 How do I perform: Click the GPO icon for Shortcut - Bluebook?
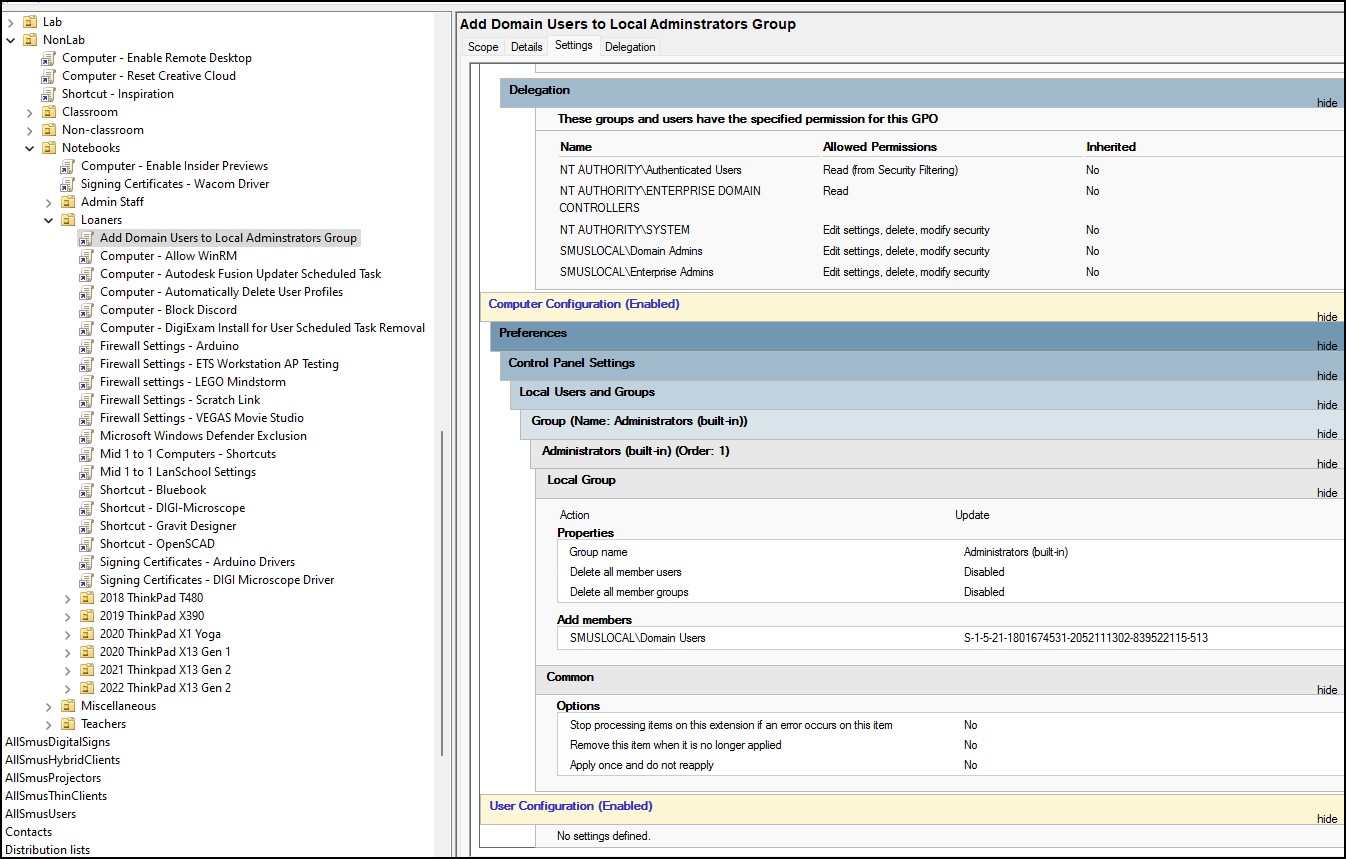(87, 490)
